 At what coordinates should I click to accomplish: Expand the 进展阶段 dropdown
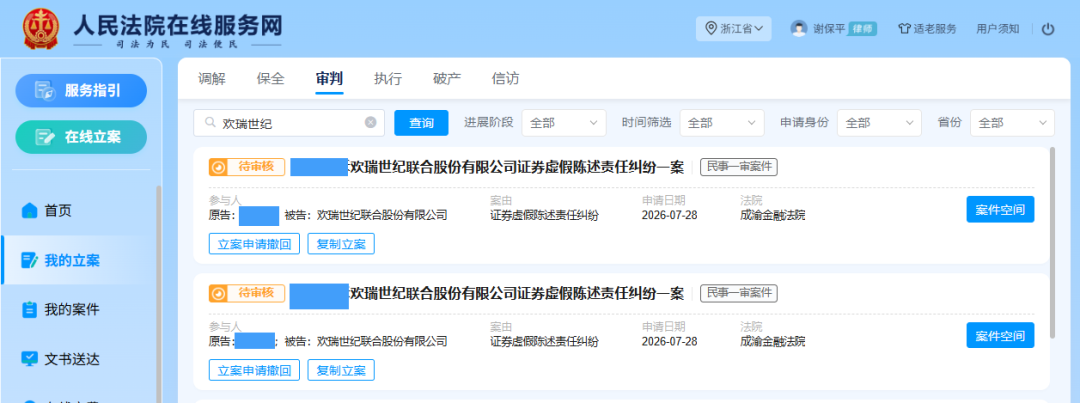pos(564,123)
